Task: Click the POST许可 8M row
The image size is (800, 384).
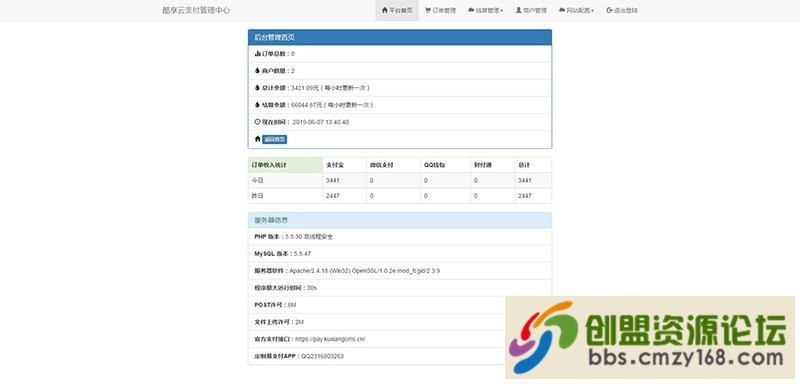Action: pyautogui.click(x=400, y=305)
